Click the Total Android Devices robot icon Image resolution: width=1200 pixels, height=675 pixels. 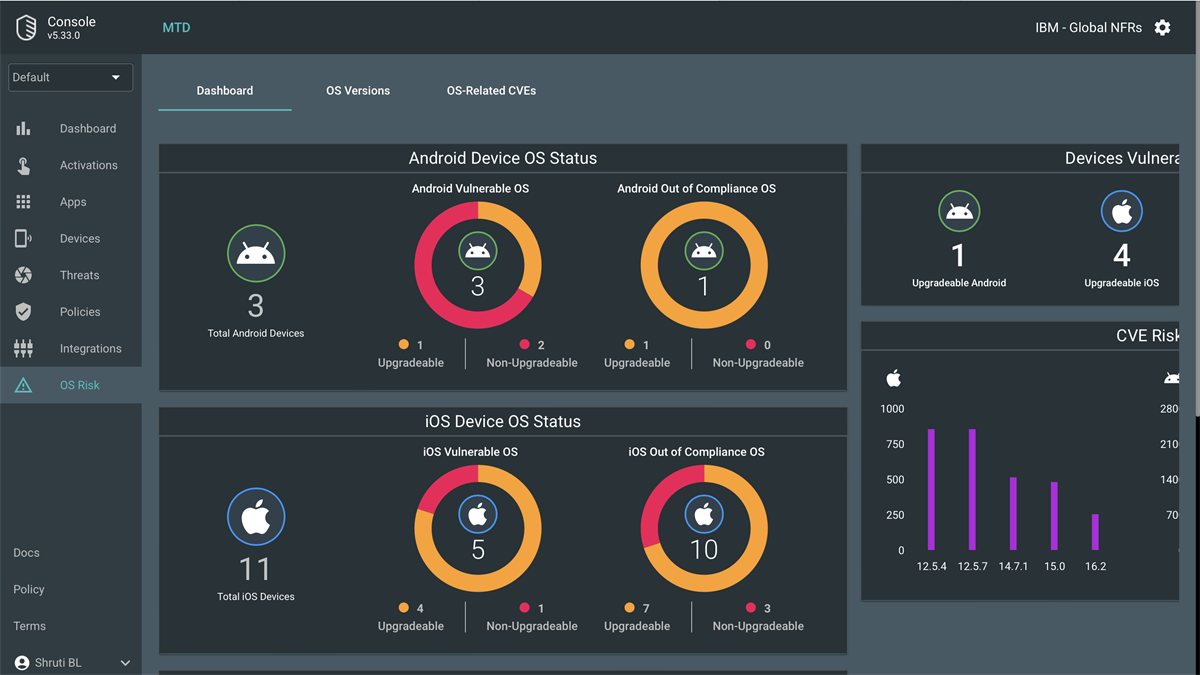pos(256,254)
